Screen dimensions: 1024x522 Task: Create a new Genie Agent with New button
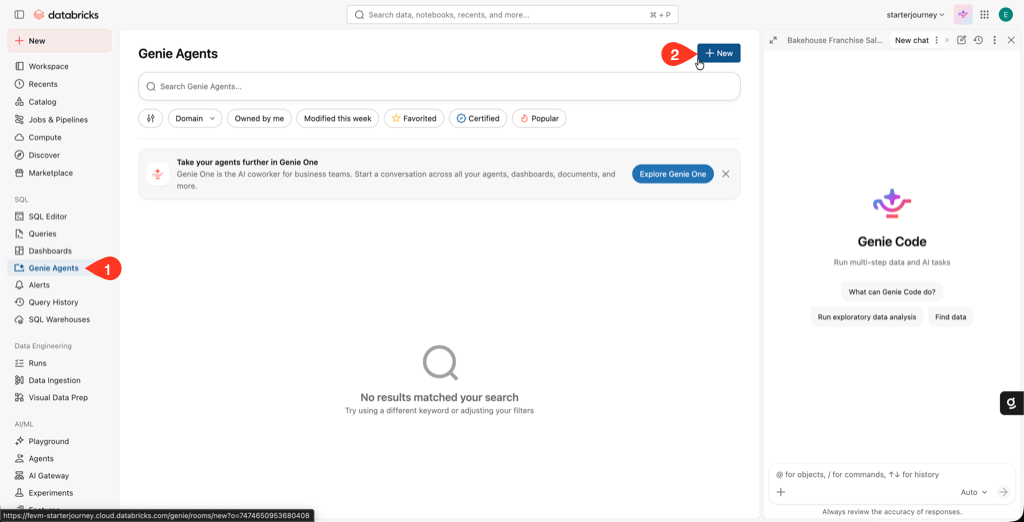719,54
